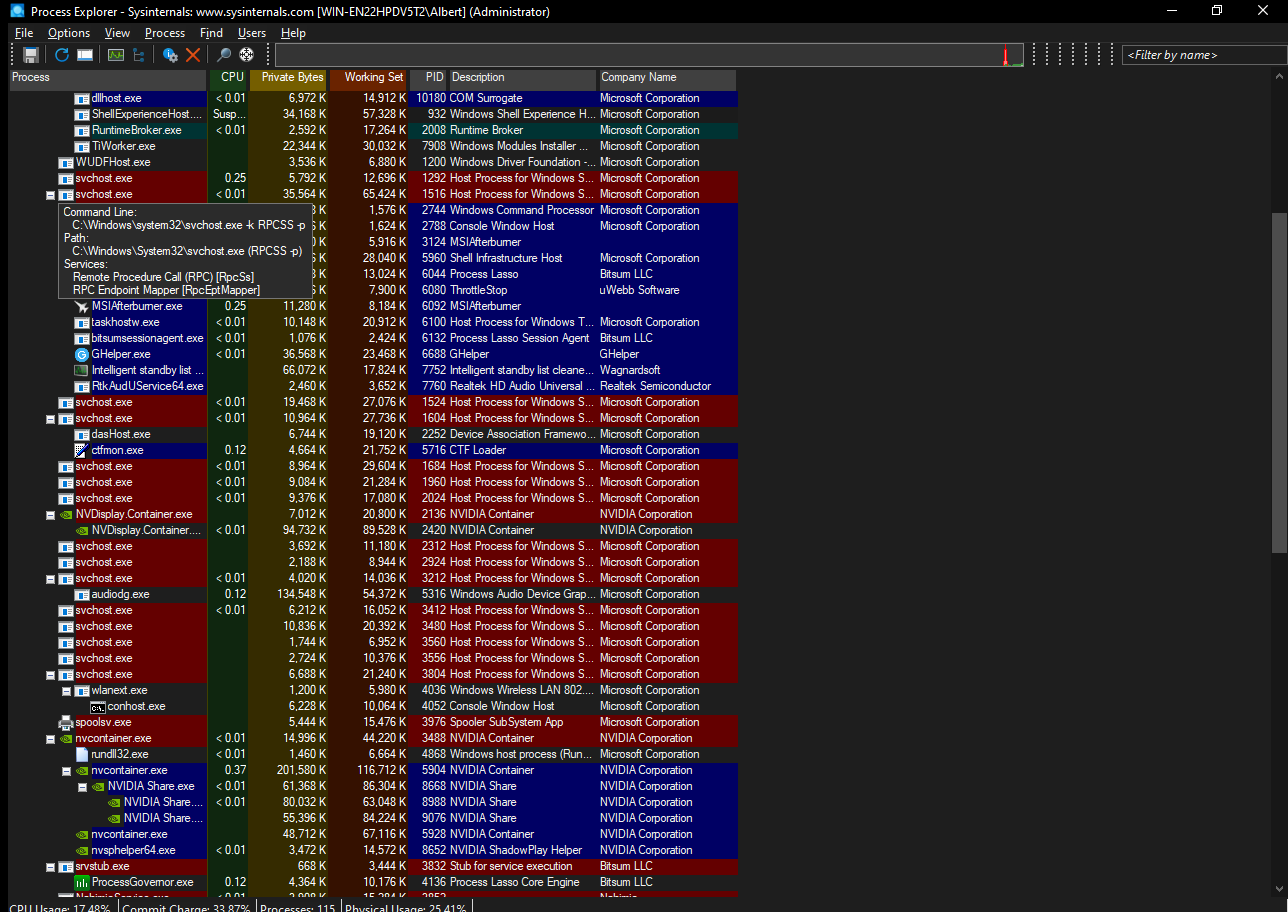Open the Find menu
Viewport: 1288px width, 912px height.
pyautogui.click(x=211, y=33)
